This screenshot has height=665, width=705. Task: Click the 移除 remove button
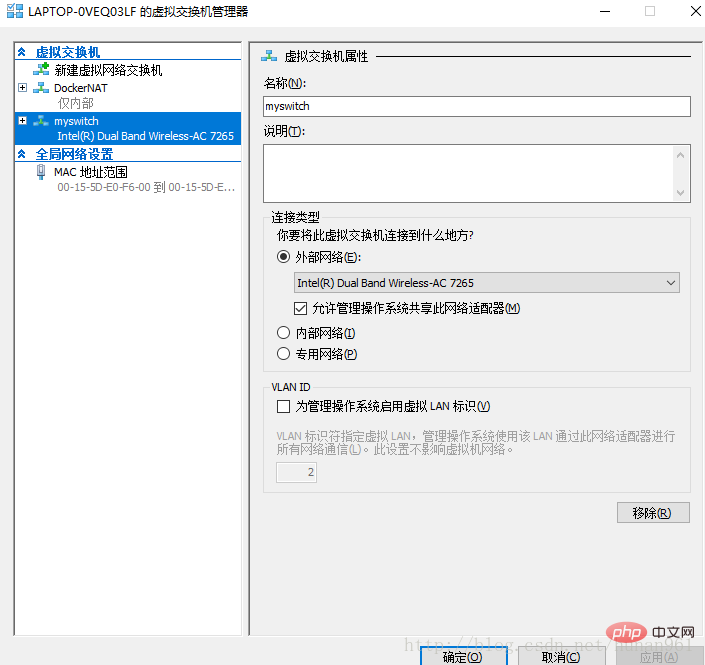coord(653,513)
